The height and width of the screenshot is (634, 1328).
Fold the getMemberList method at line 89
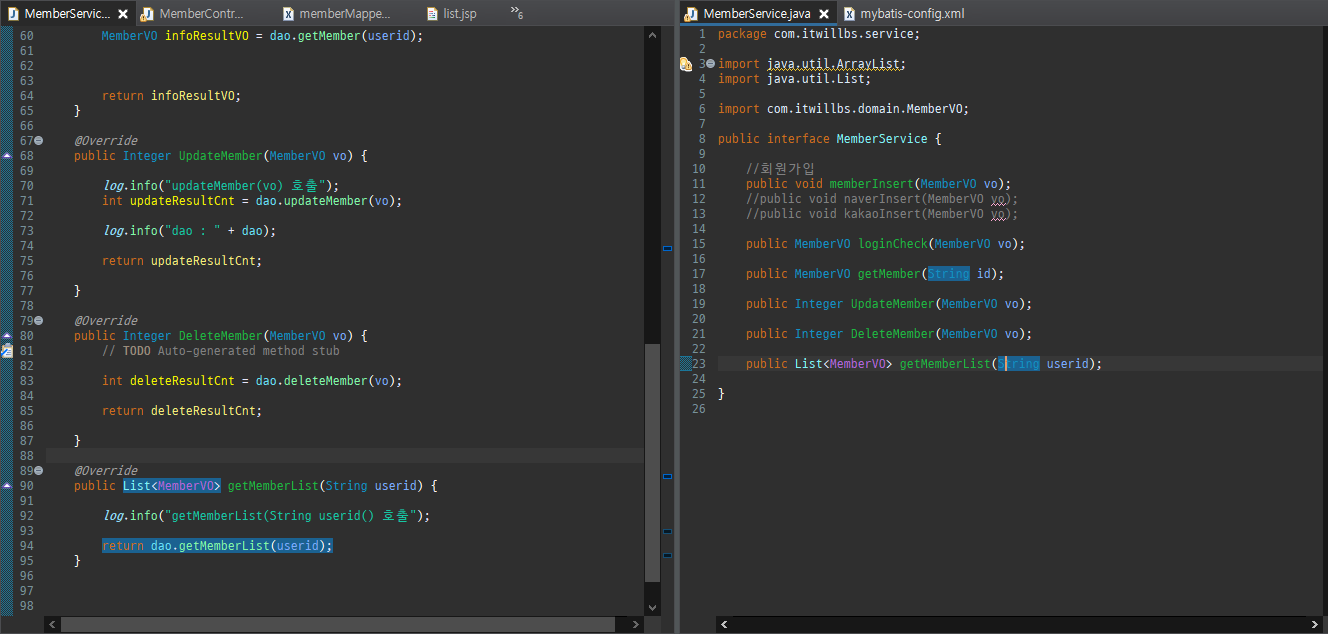tap(39, 471)
